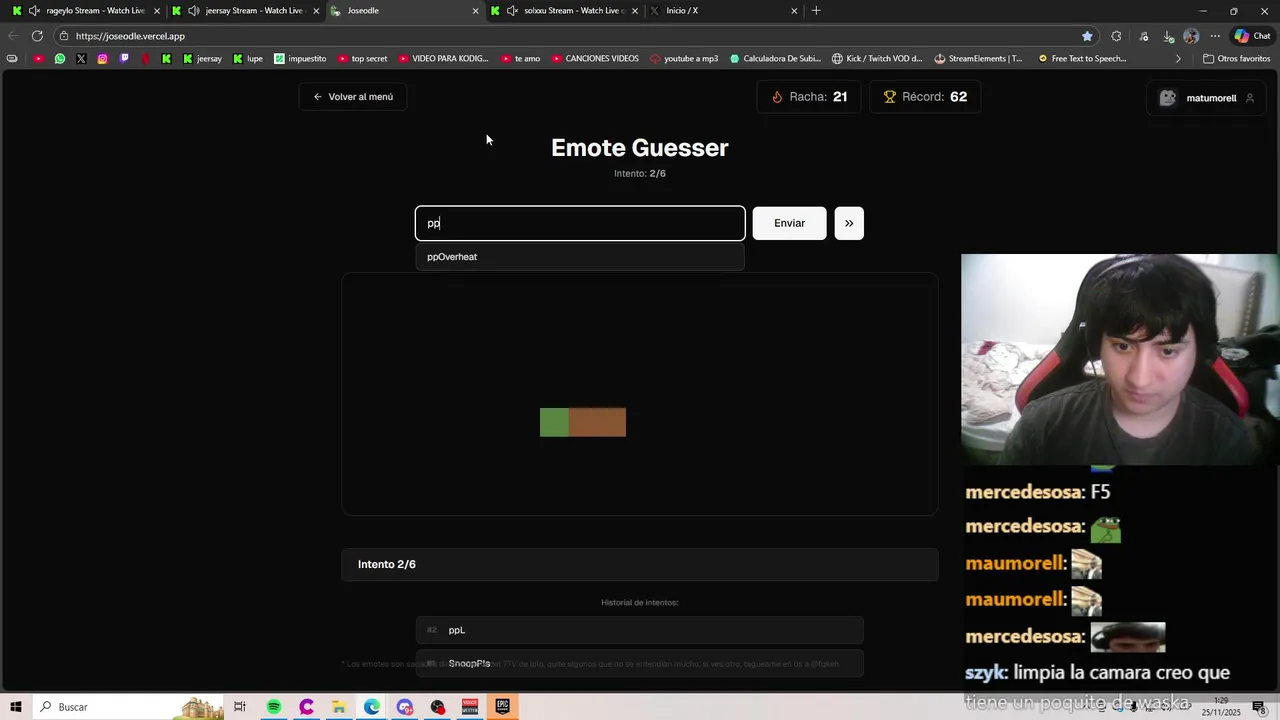The height and width of the screenshot is (720, 1280).
Task: Click the matumorell profile button
Action: point(1207,98)
